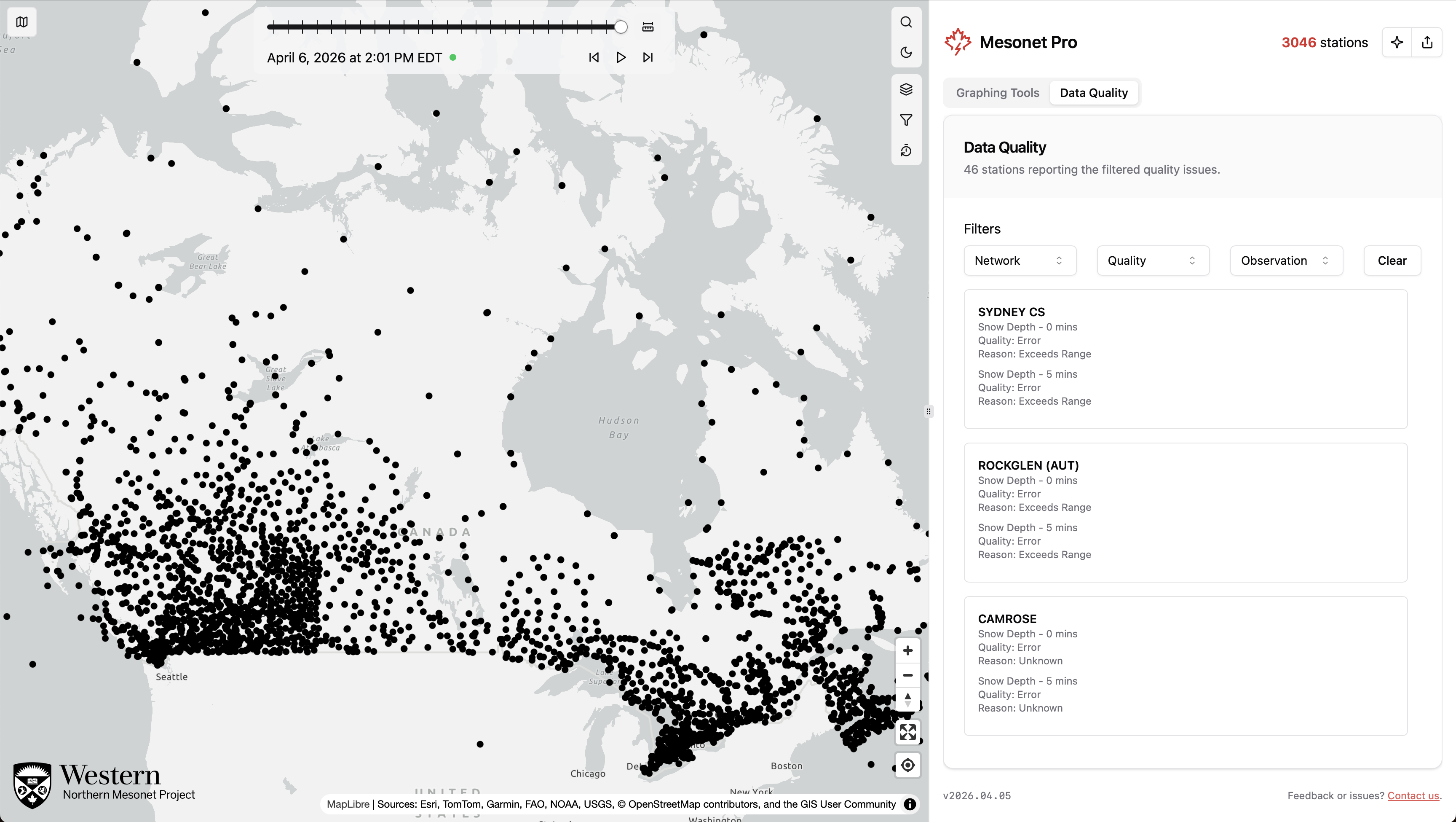Follow the Contact us link
This screenshot has width=1456, height=822.
point(1413,795)
